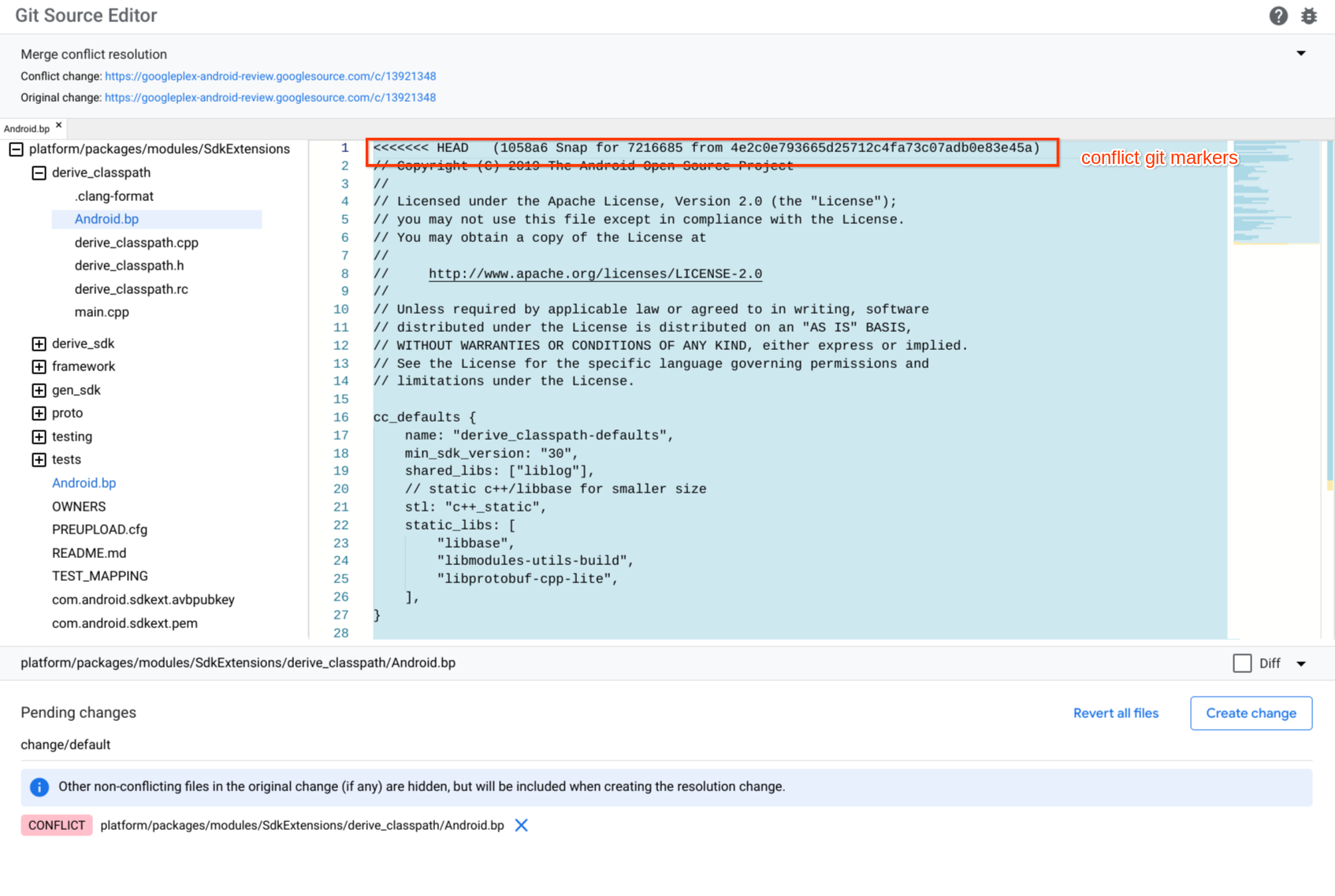Close the Android.bp editor tab

click(59, 125)
